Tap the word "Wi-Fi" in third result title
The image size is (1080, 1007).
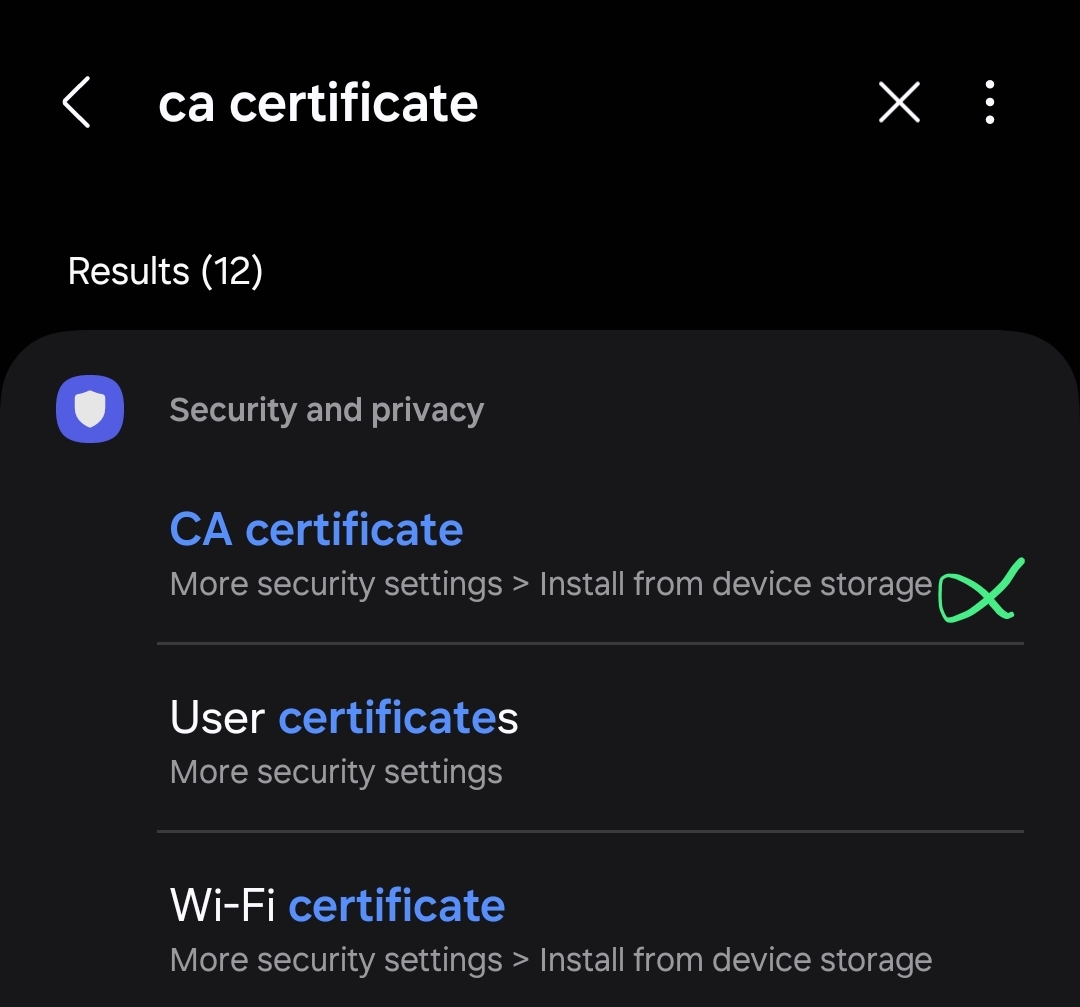(222, 905)
